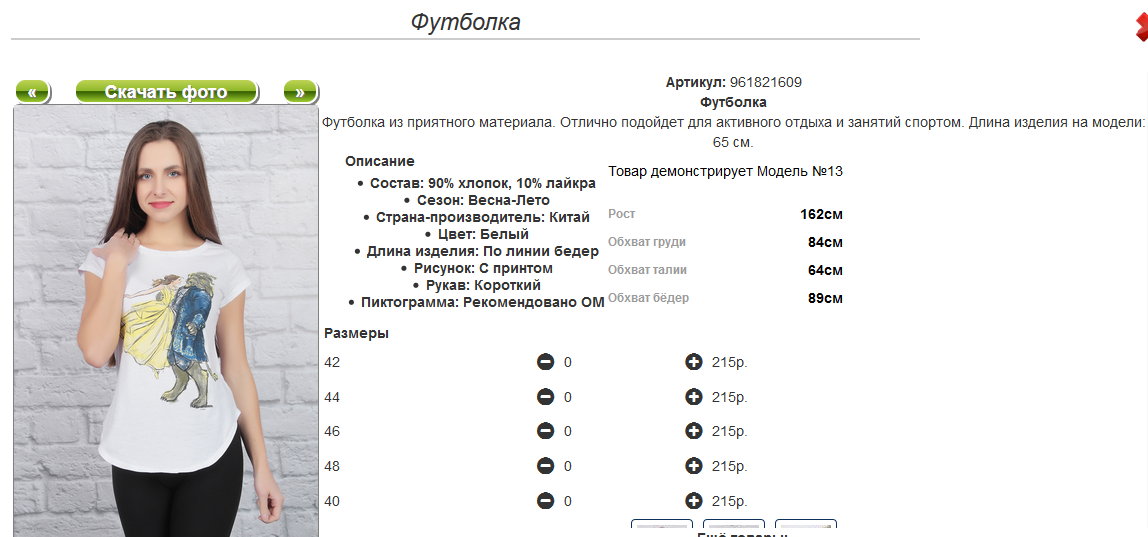The width and height of the screenshot is (1148, 537).
Task: Click the article number 961821609
Action: (766, 83)
